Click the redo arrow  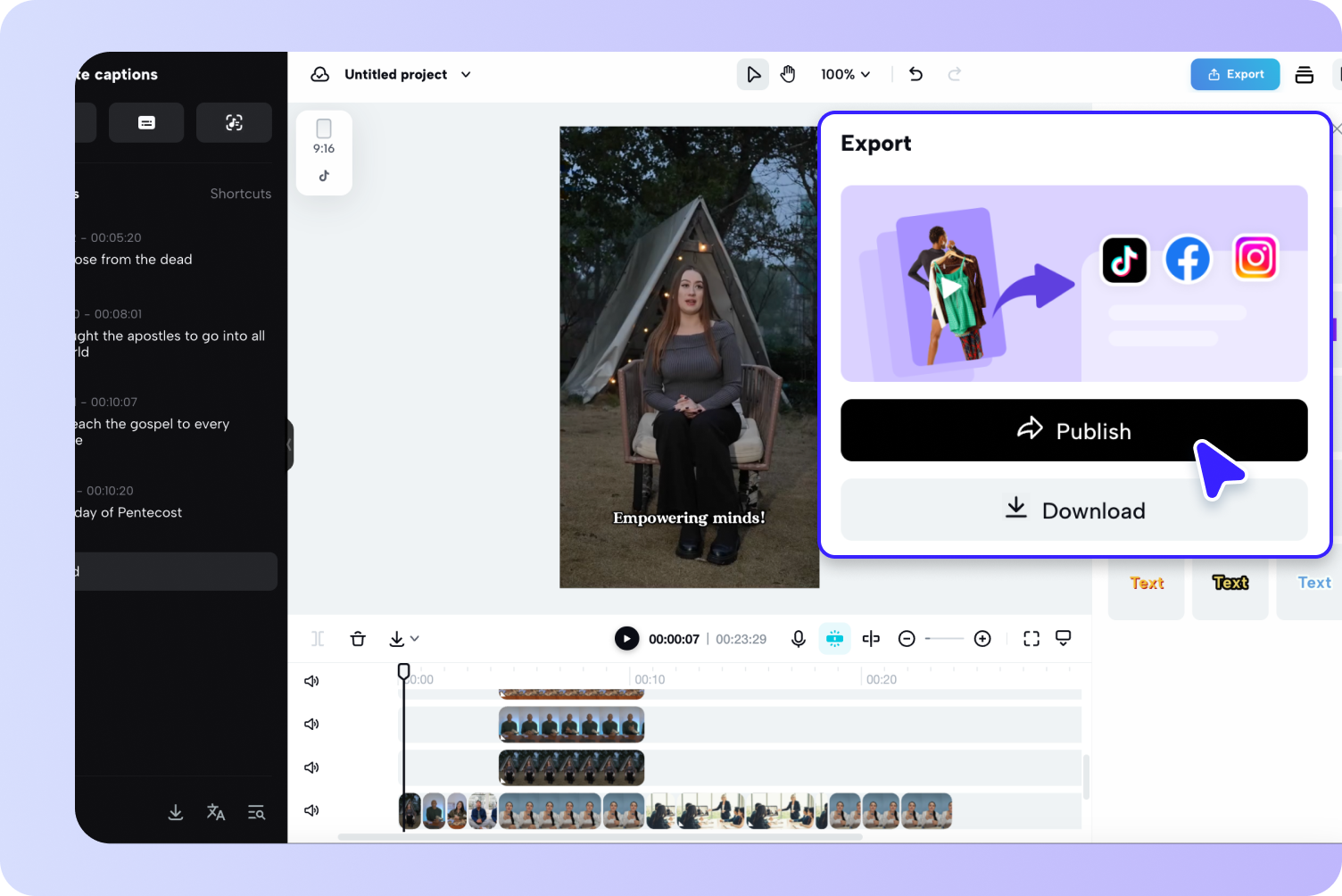pyautogui.click(x=955, y=74)
